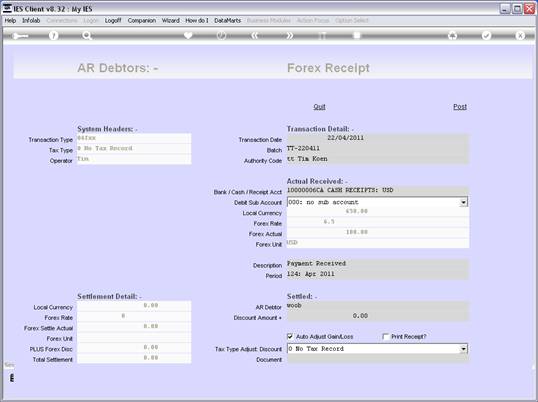
Task: Go forward with the double-right arrow icon
Action: pyautogui.click(x=289, y=36)
